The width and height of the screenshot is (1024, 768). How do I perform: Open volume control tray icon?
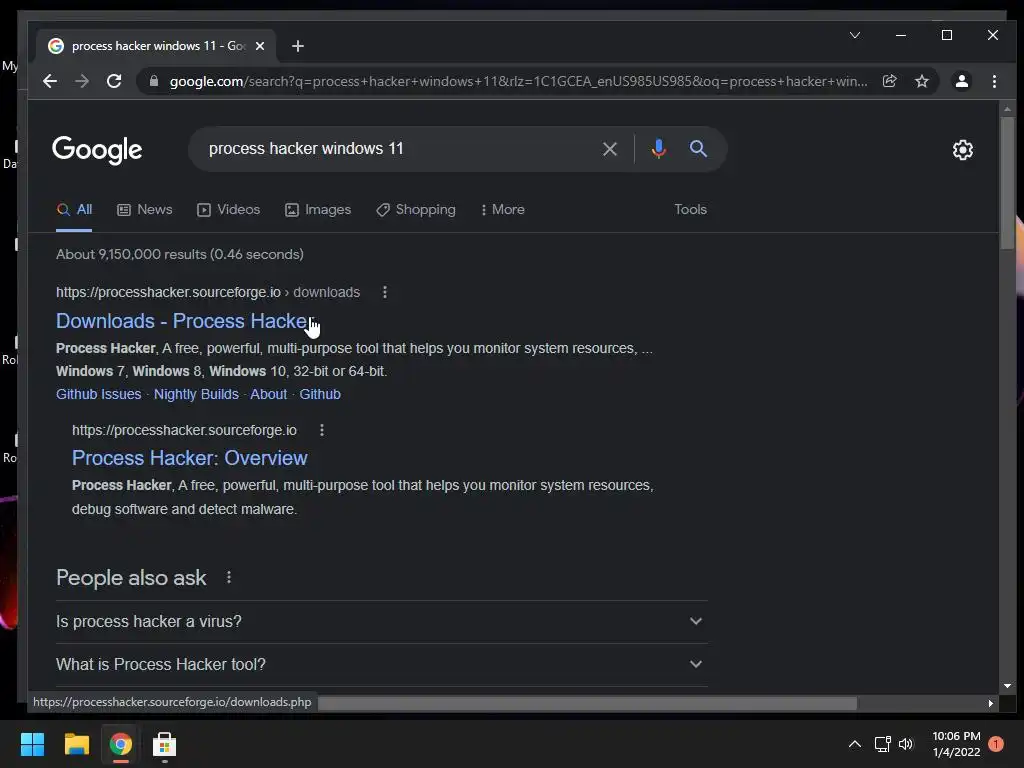click(x=906, y=744)
